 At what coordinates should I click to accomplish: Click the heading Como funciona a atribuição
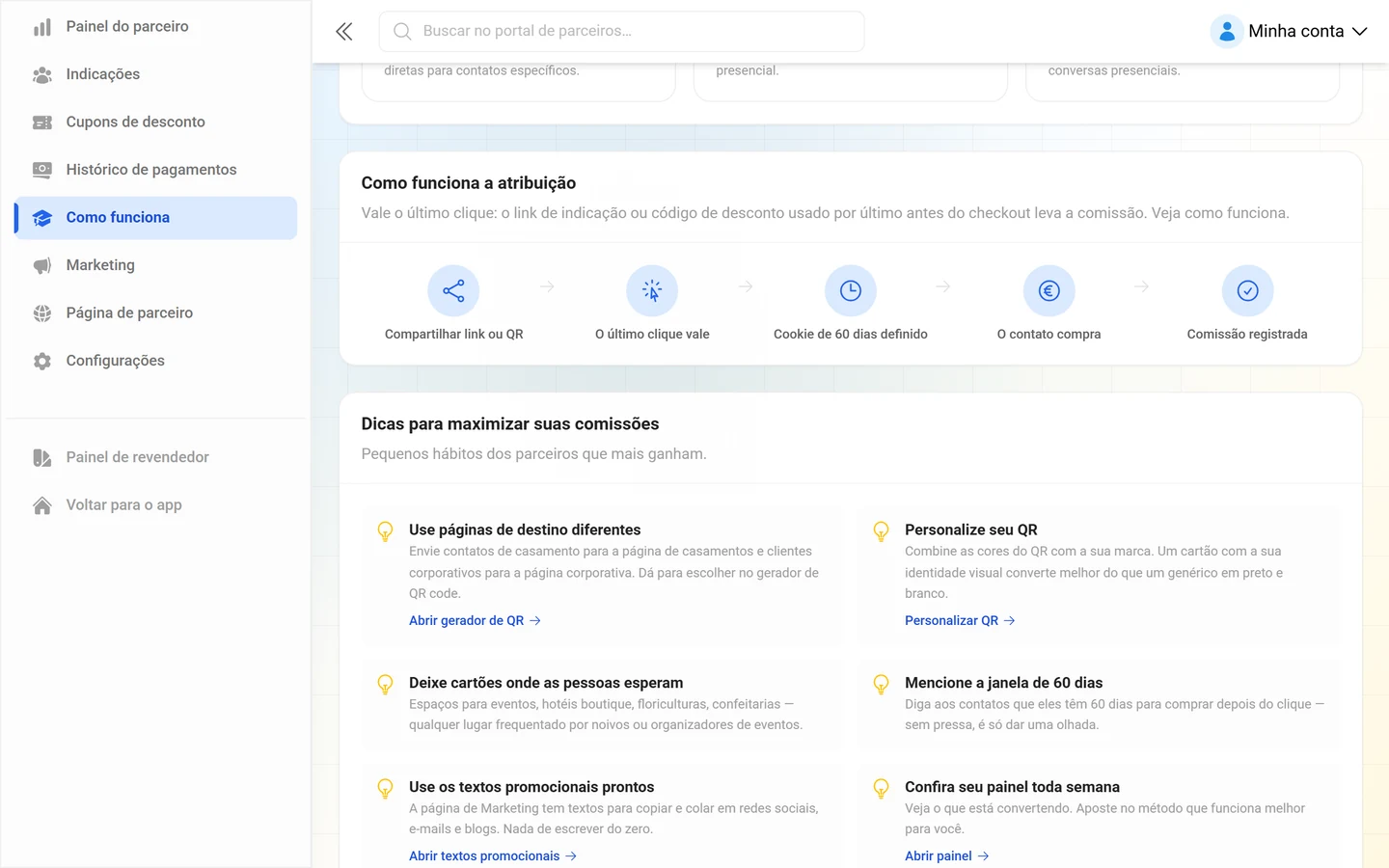[x=469, y=183]
